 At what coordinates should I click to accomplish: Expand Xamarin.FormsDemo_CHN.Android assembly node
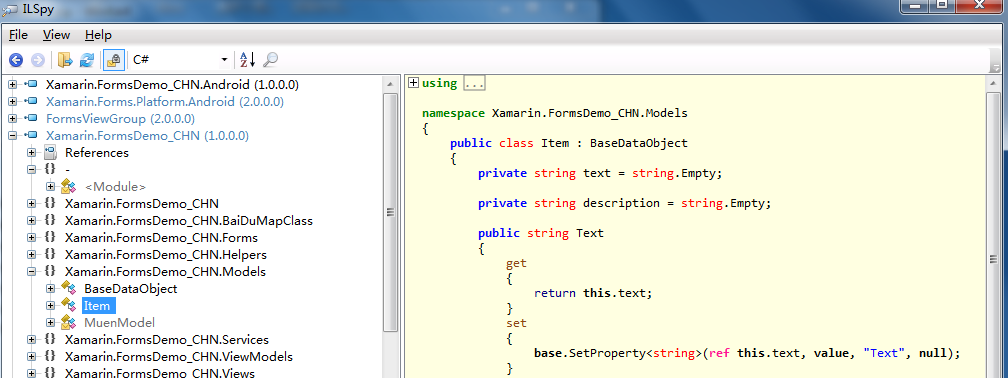[x=13, y=84]
